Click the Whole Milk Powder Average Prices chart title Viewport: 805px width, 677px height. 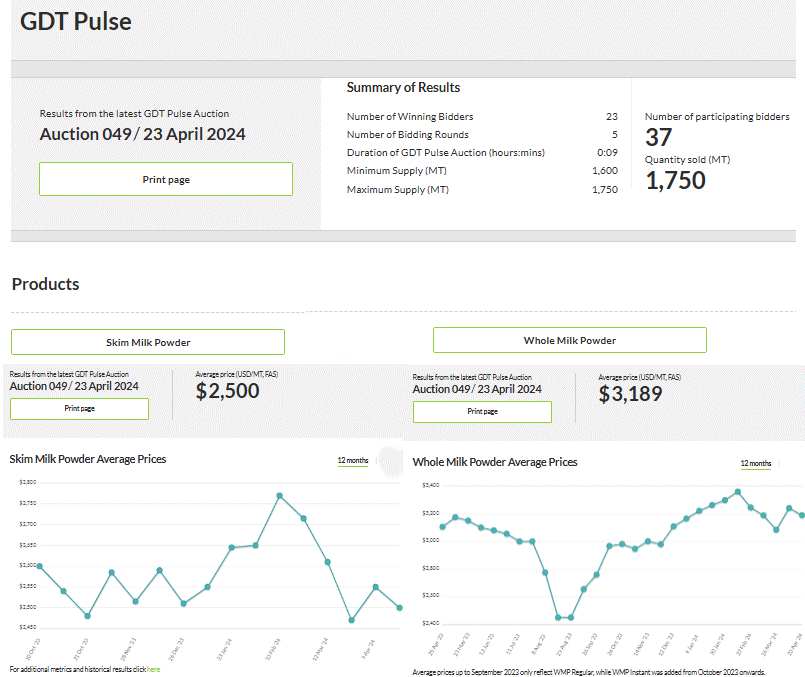click(495, 462)
